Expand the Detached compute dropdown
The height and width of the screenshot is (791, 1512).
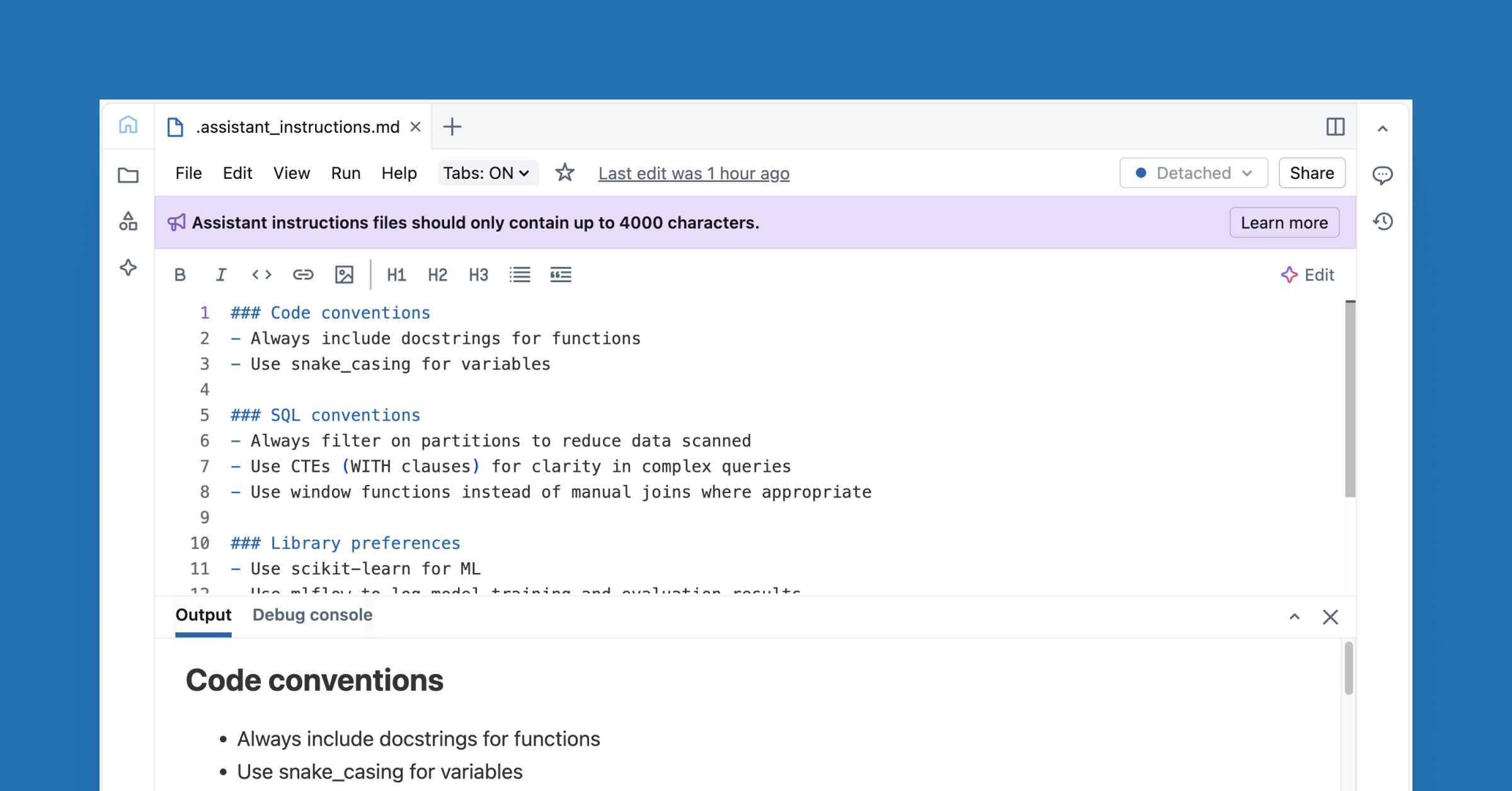[1193, 173]
